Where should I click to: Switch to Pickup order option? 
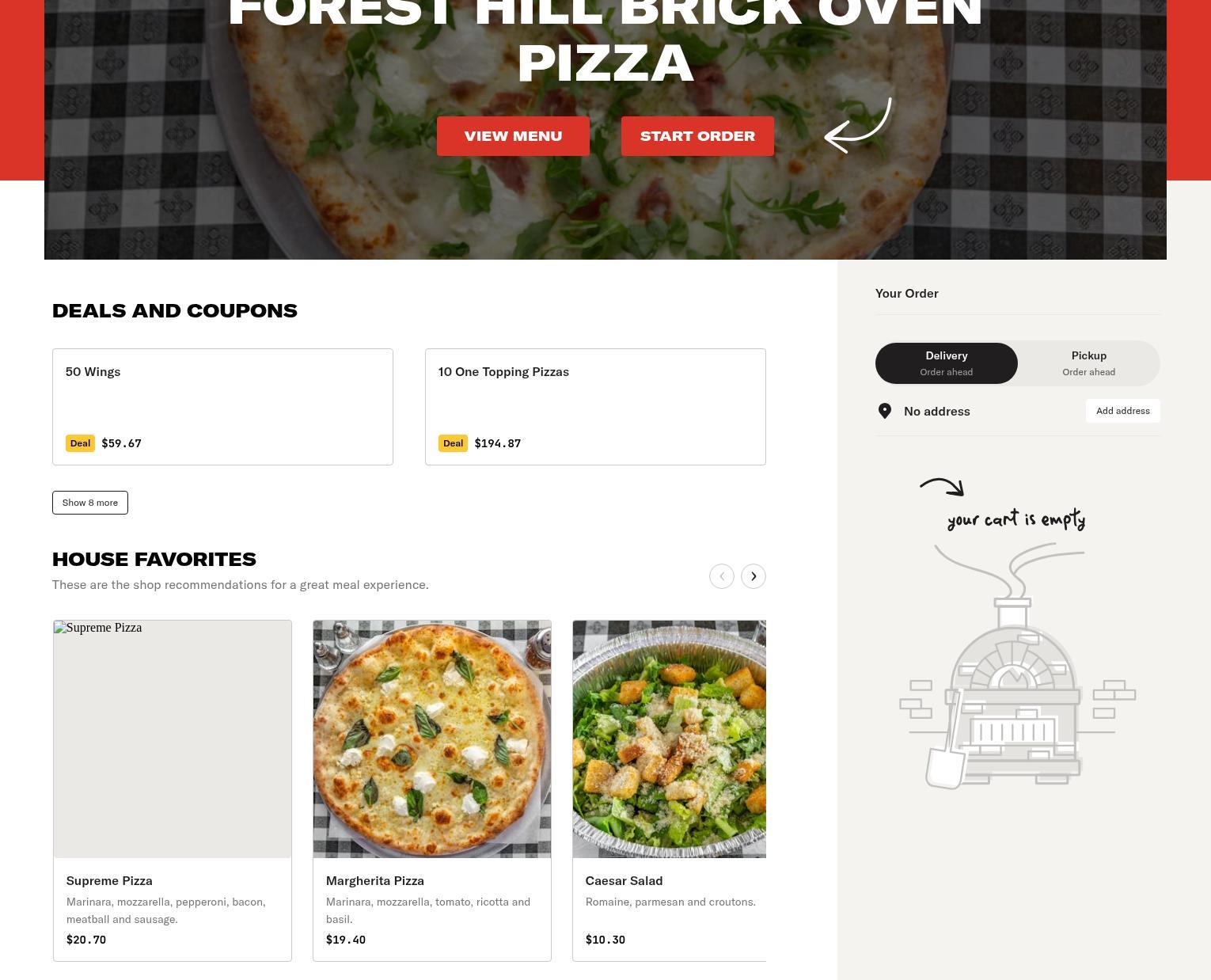[1089, 363]
